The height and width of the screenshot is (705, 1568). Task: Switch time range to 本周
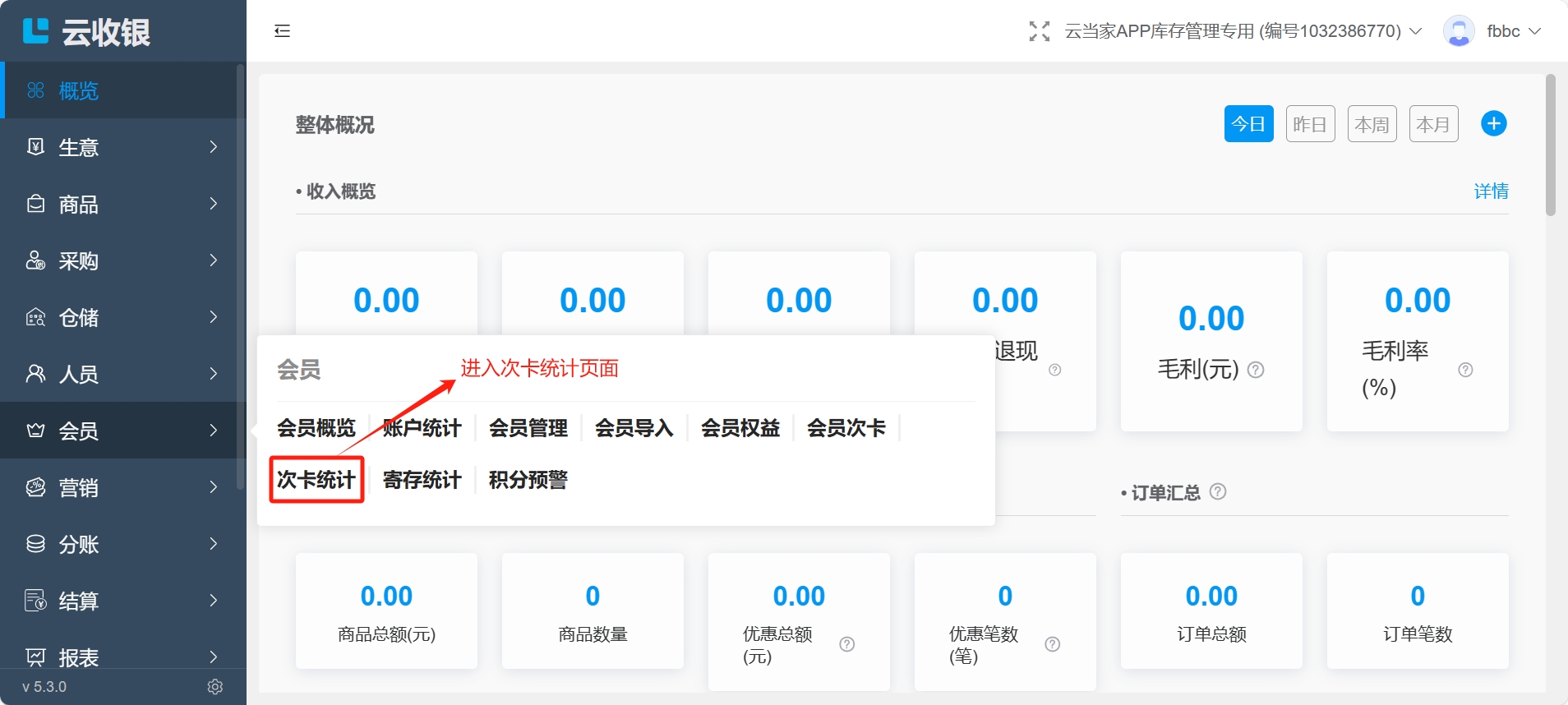tap(1372, 124)
